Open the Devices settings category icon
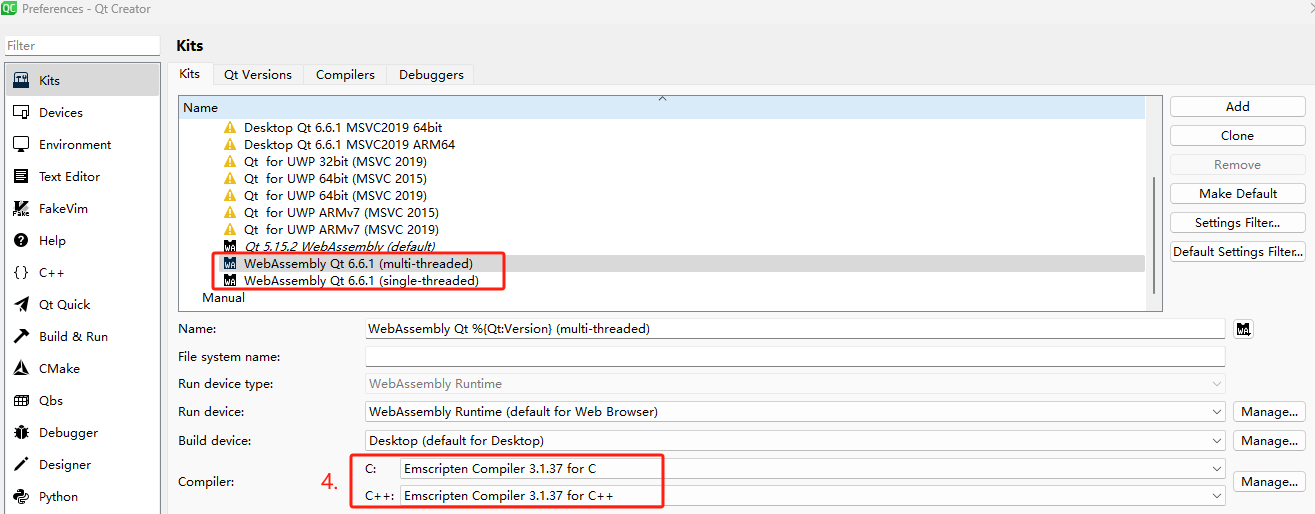Screen dimensions: 1315x514 coord(21,112)
